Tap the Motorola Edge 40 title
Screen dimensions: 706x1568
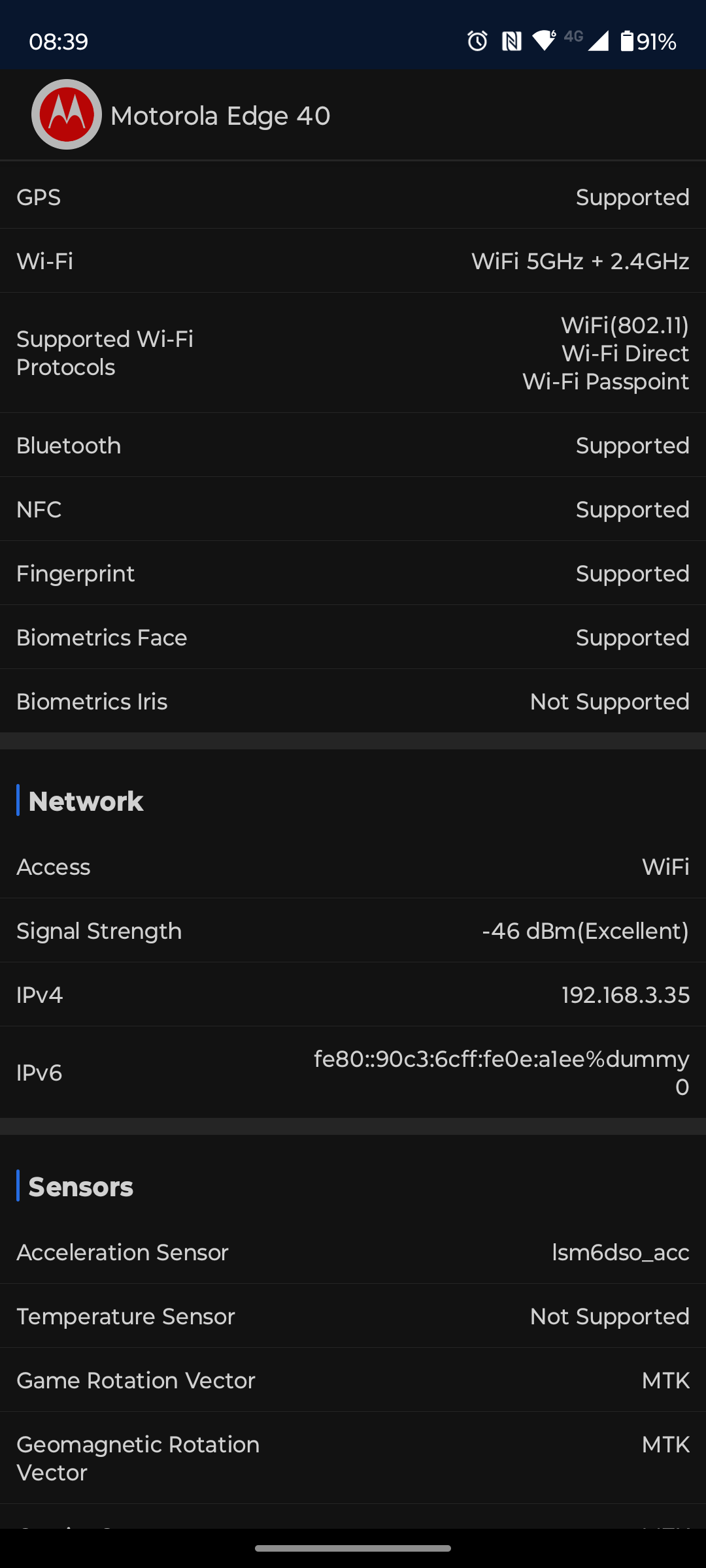point(220,116)
